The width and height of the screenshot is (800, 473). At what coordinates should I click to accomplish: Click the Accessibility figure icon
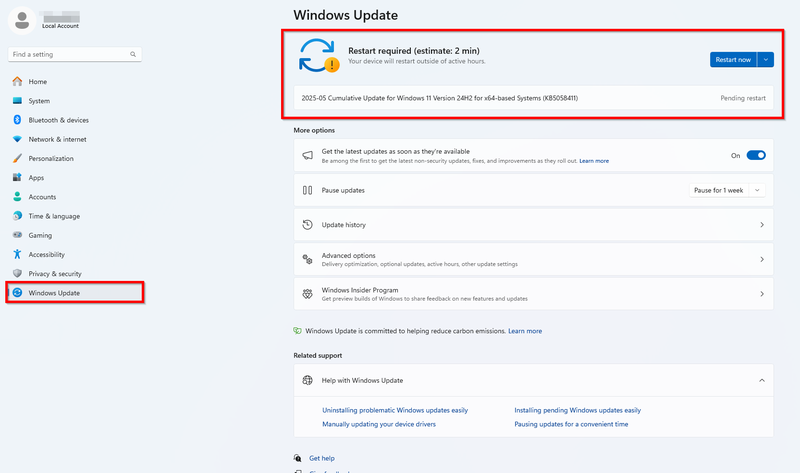[x=17, y=254]
